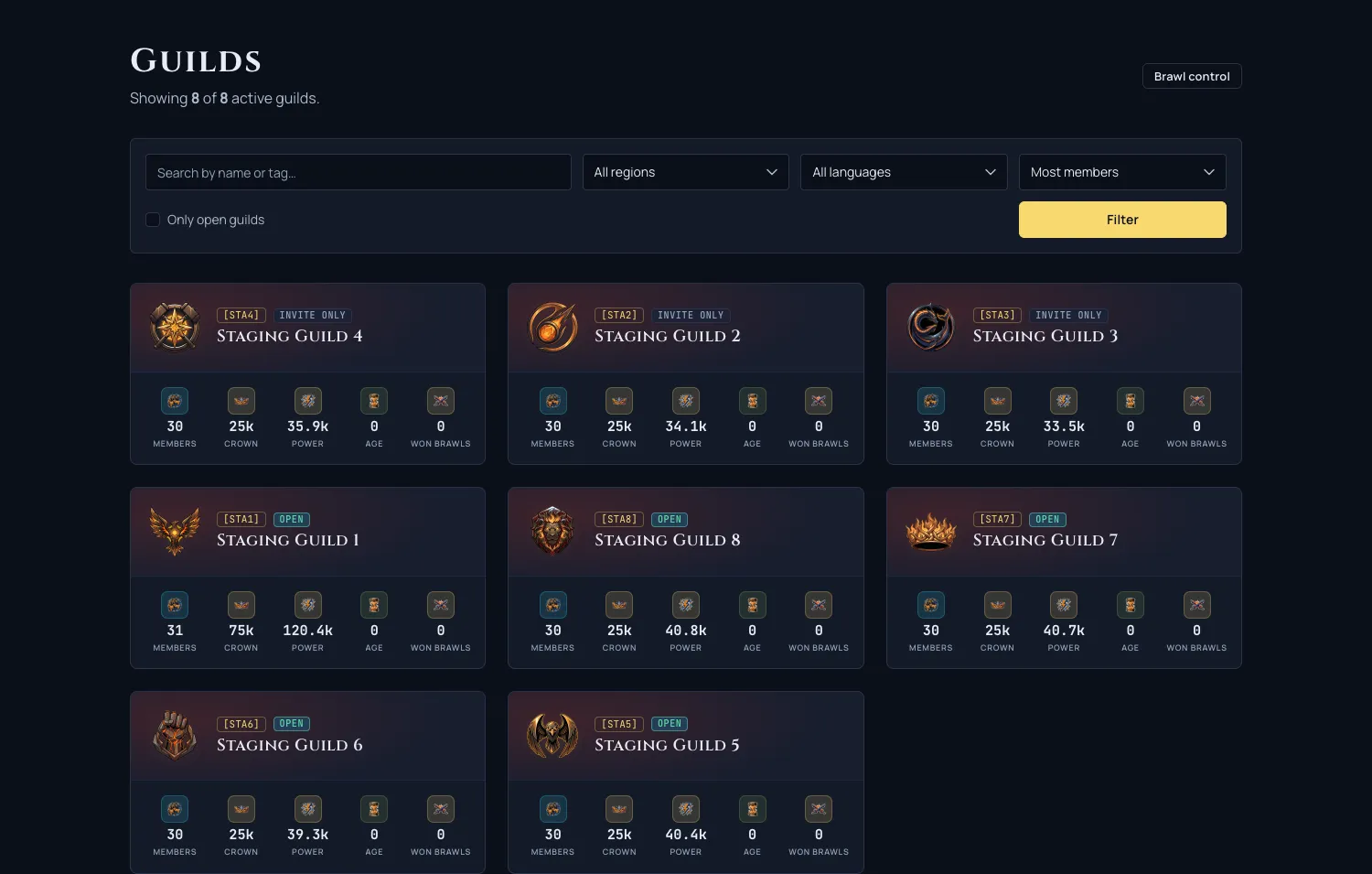This screenshot has height=874, width=1372.
Task: Click crown icon on Staging Guild 5
Action: 619,809
